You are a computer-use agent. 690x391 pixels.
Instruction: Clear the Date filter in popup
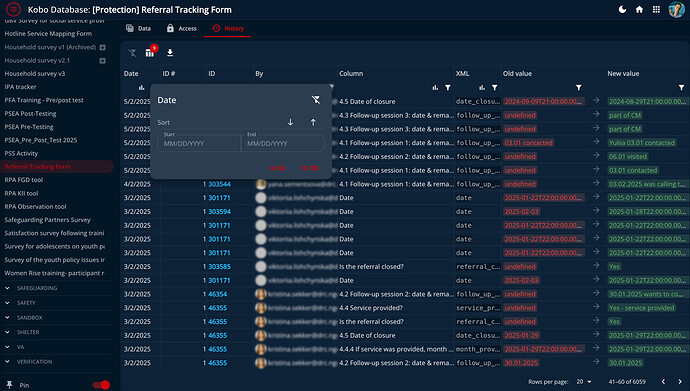(x=316, y=100)
